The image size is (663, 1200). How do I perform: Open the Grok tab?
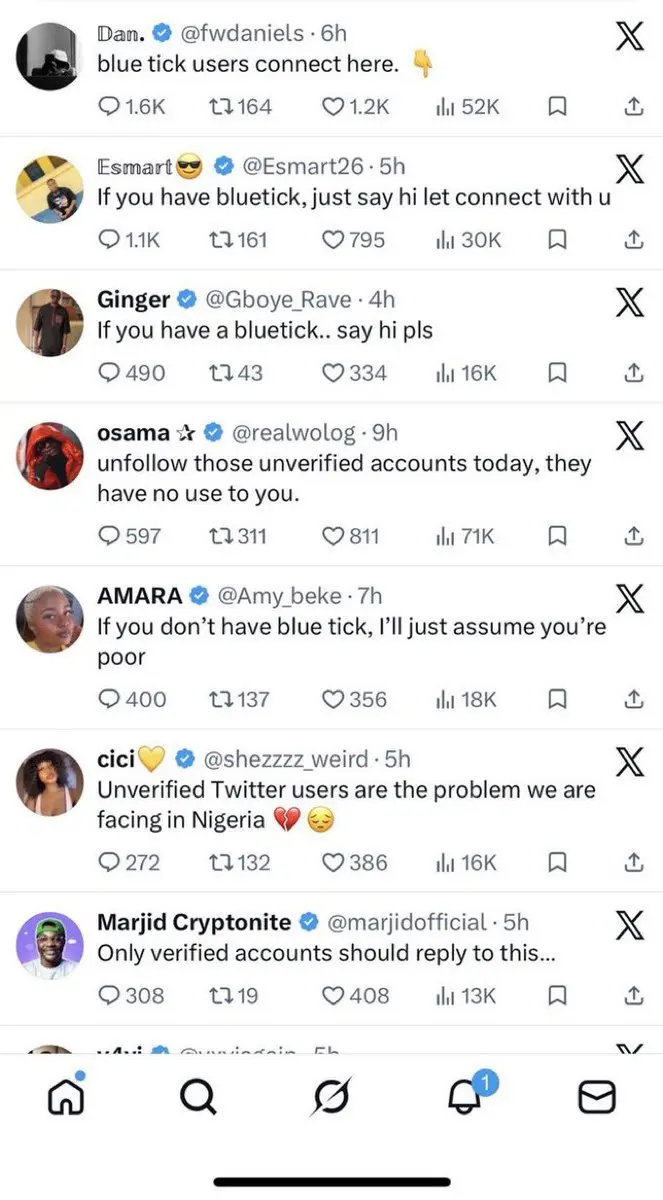[x=331, y=1098]
